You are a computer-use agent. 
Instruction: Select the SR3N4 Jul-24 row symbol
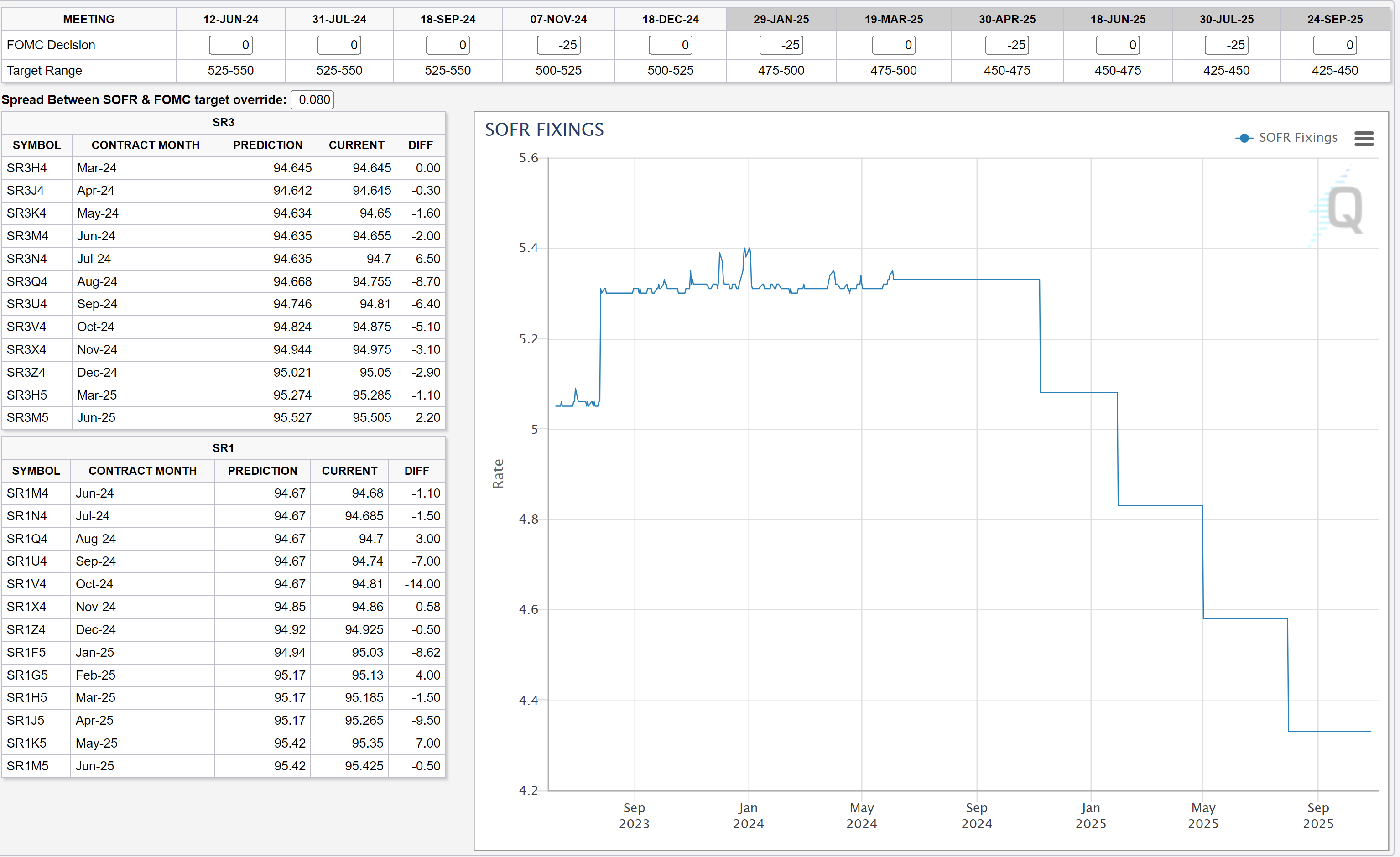(27, 259)
